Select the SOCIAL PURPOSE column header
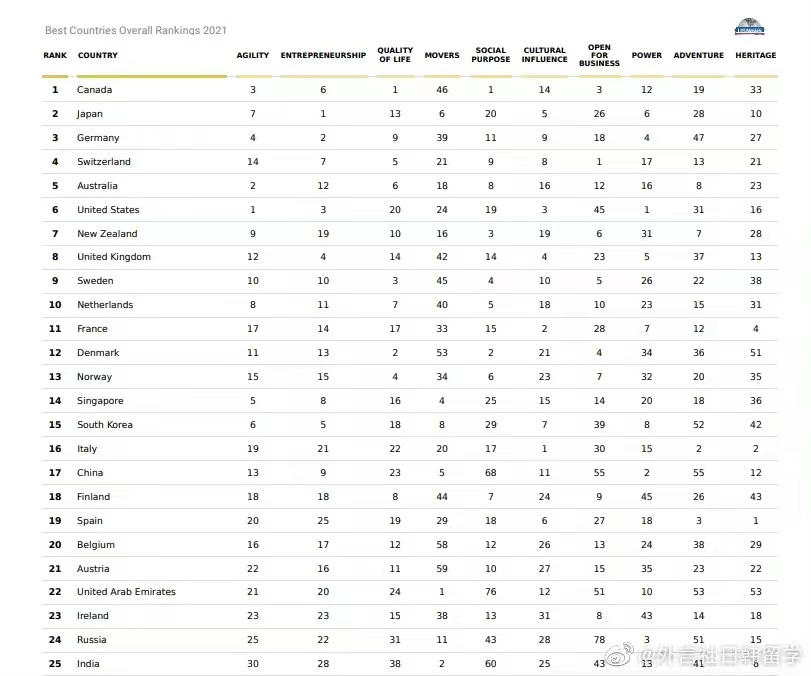The width and height of the screenshot is (811, 676). coord(491,55)
